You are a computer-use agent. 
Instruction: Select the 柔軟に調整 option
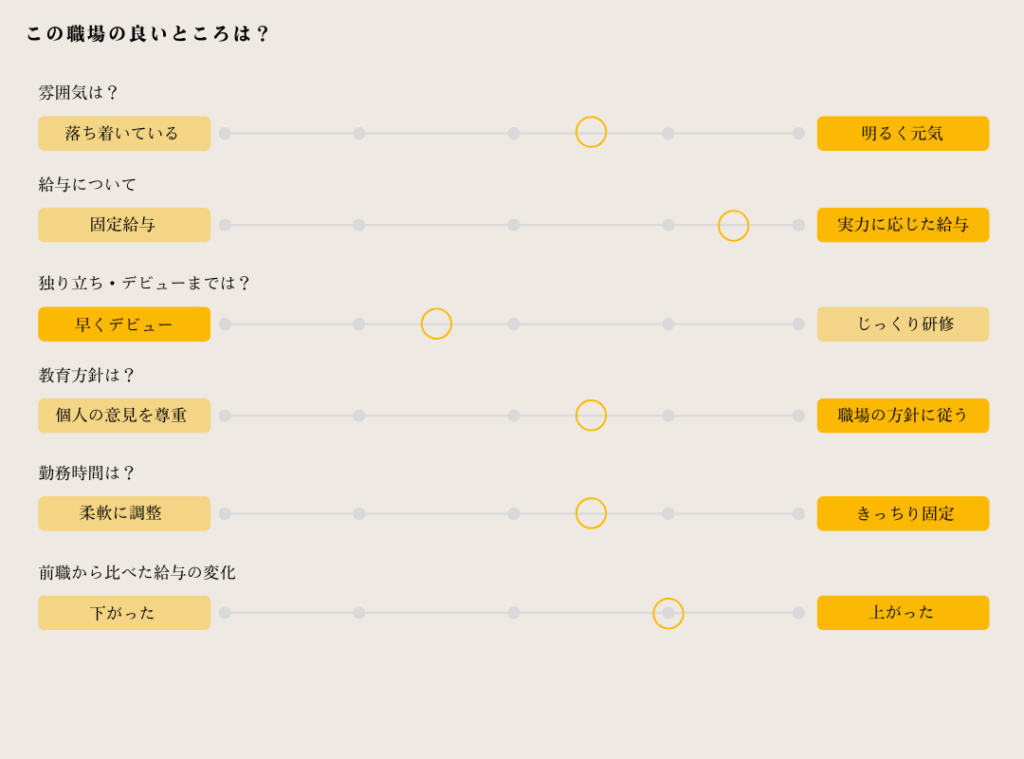click(x=124, y=513)
